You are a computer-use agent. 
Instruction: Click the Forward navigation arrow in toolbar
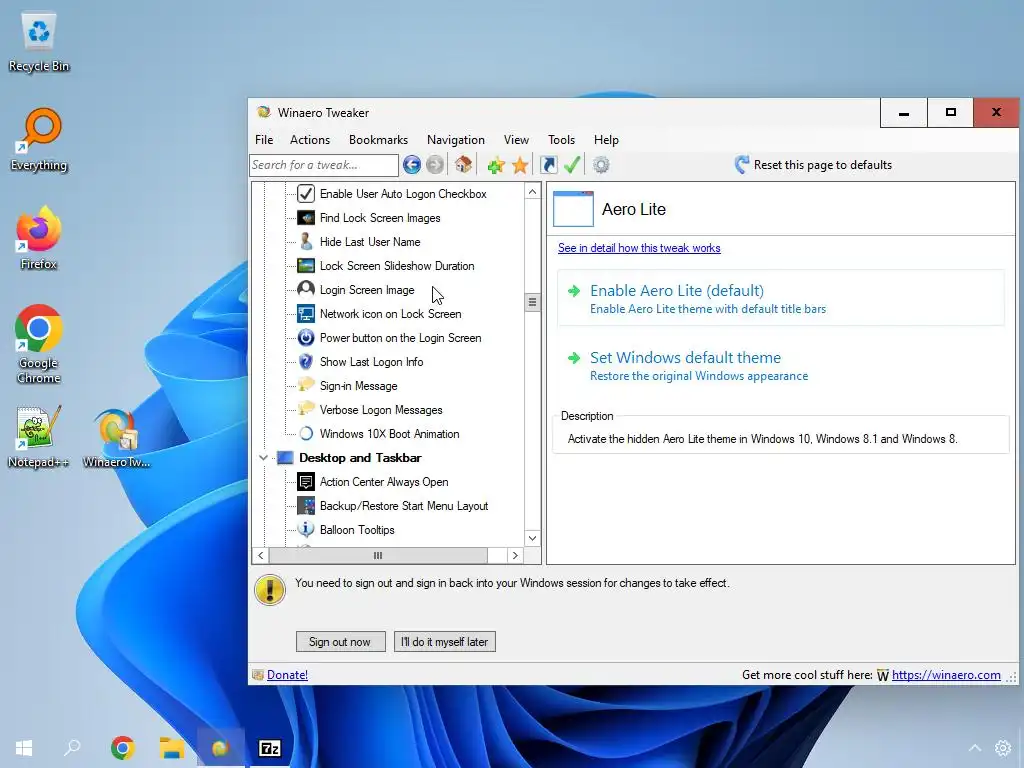click(434, 165)
